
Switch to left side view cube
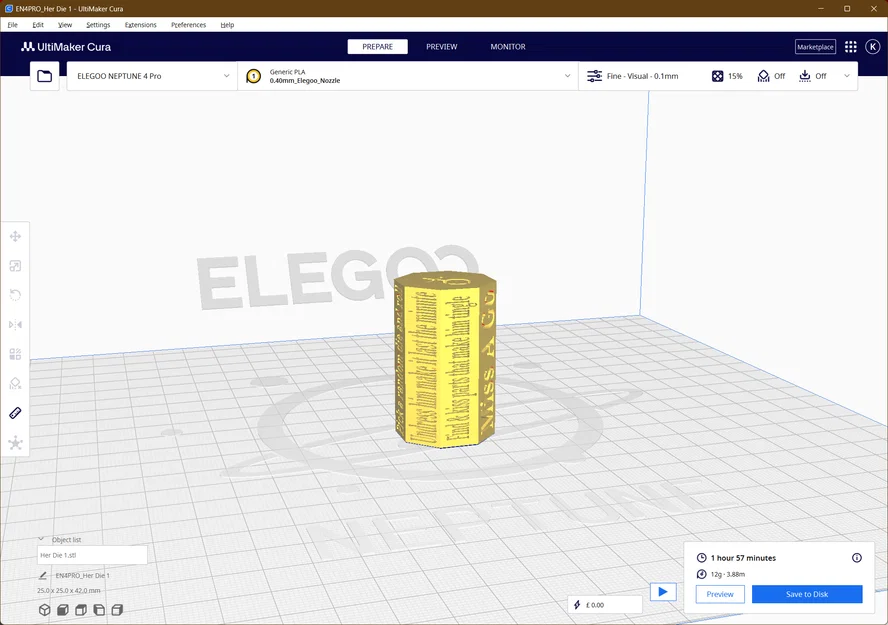coord(99,610)
